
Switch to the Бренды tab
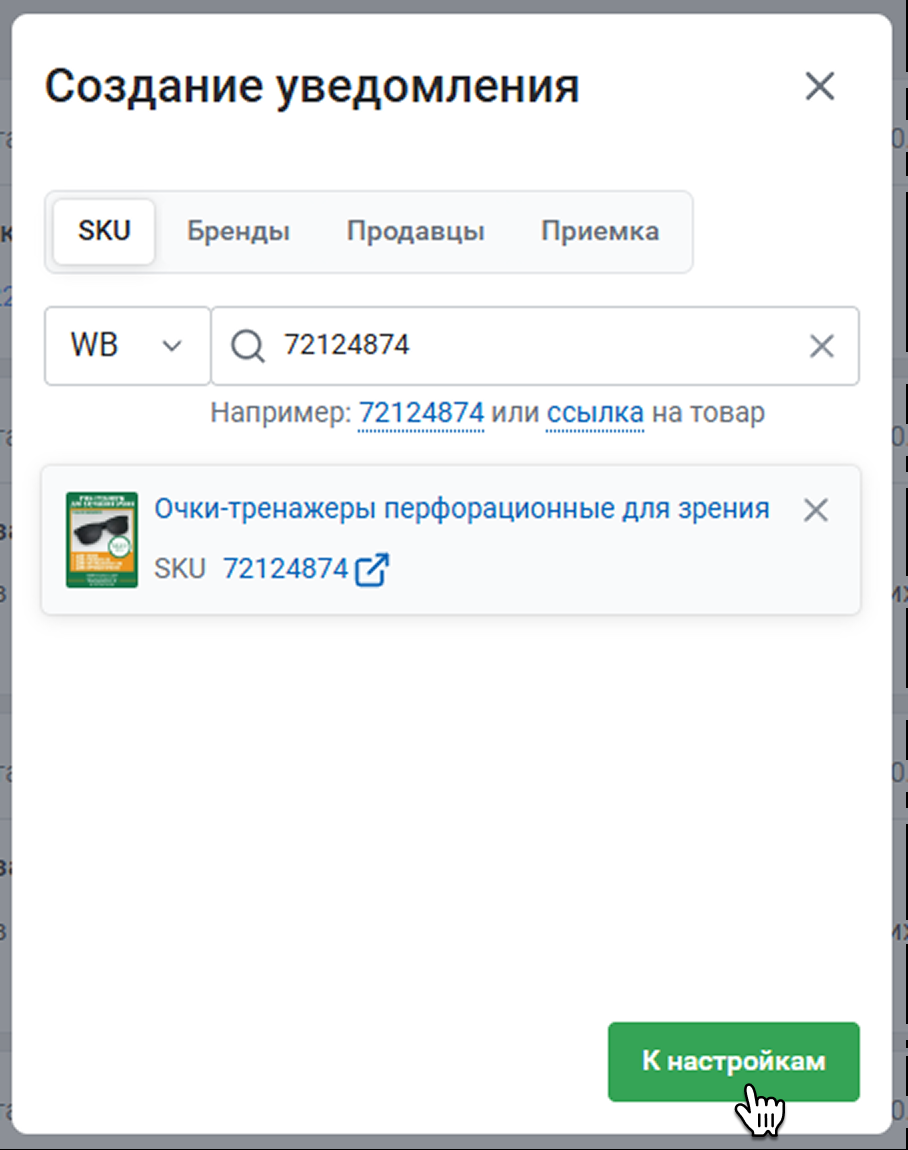(x=238, y=232)
